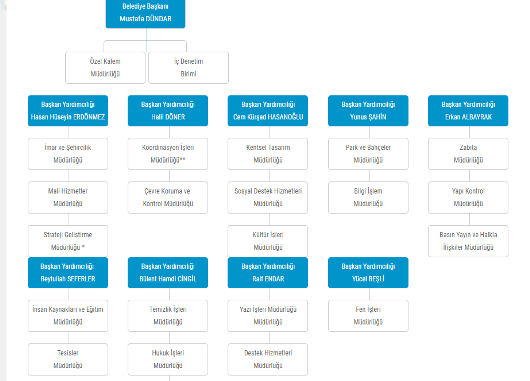Open İmar ve Şehircilik Müdürlüğü
This screenshot has height=381, width=530.
coord(68,154)
